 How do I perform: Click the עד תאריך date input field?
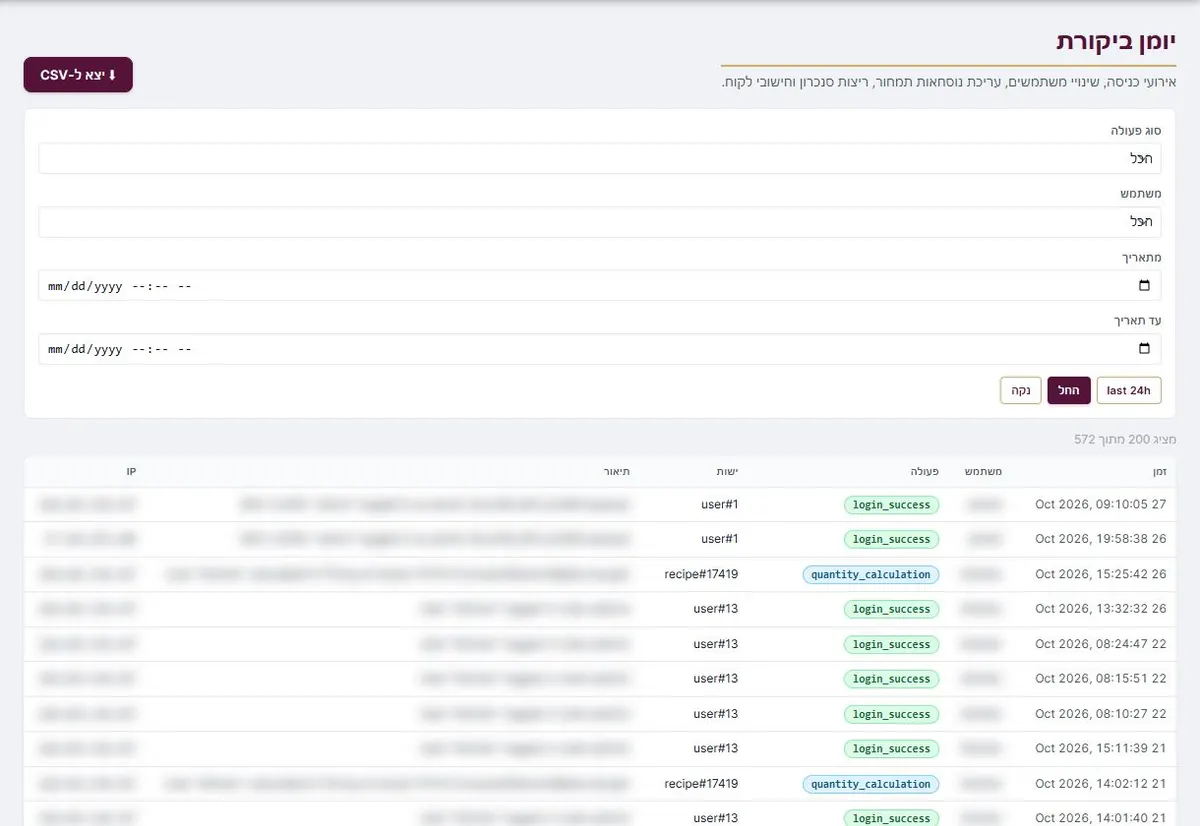point(600,349)
